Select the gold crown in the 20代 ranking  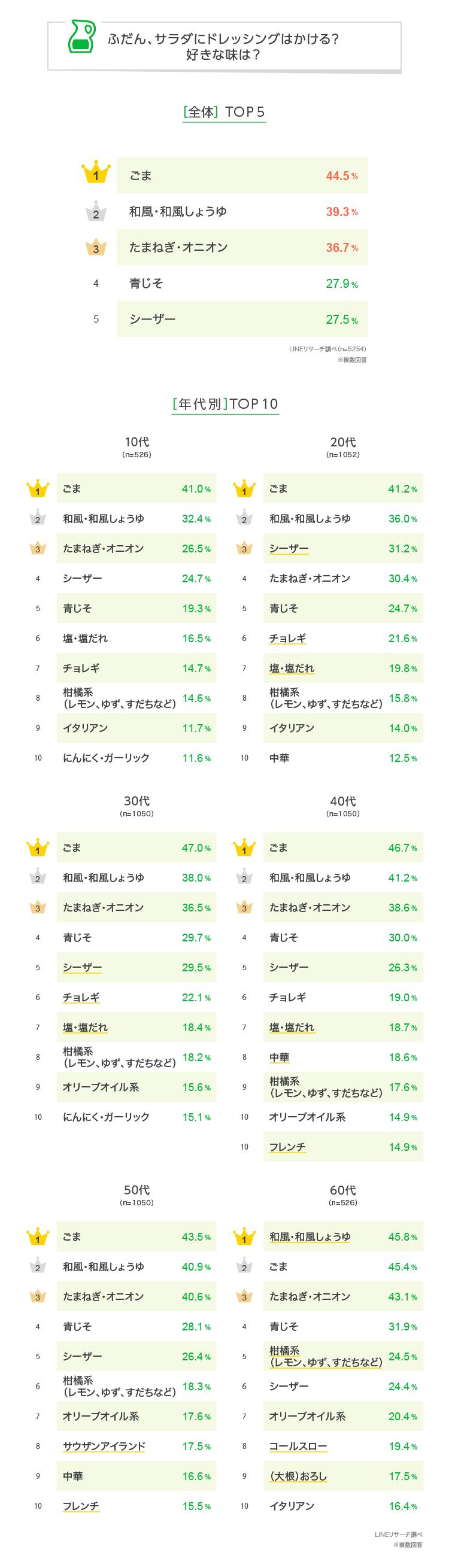point(244,488)
